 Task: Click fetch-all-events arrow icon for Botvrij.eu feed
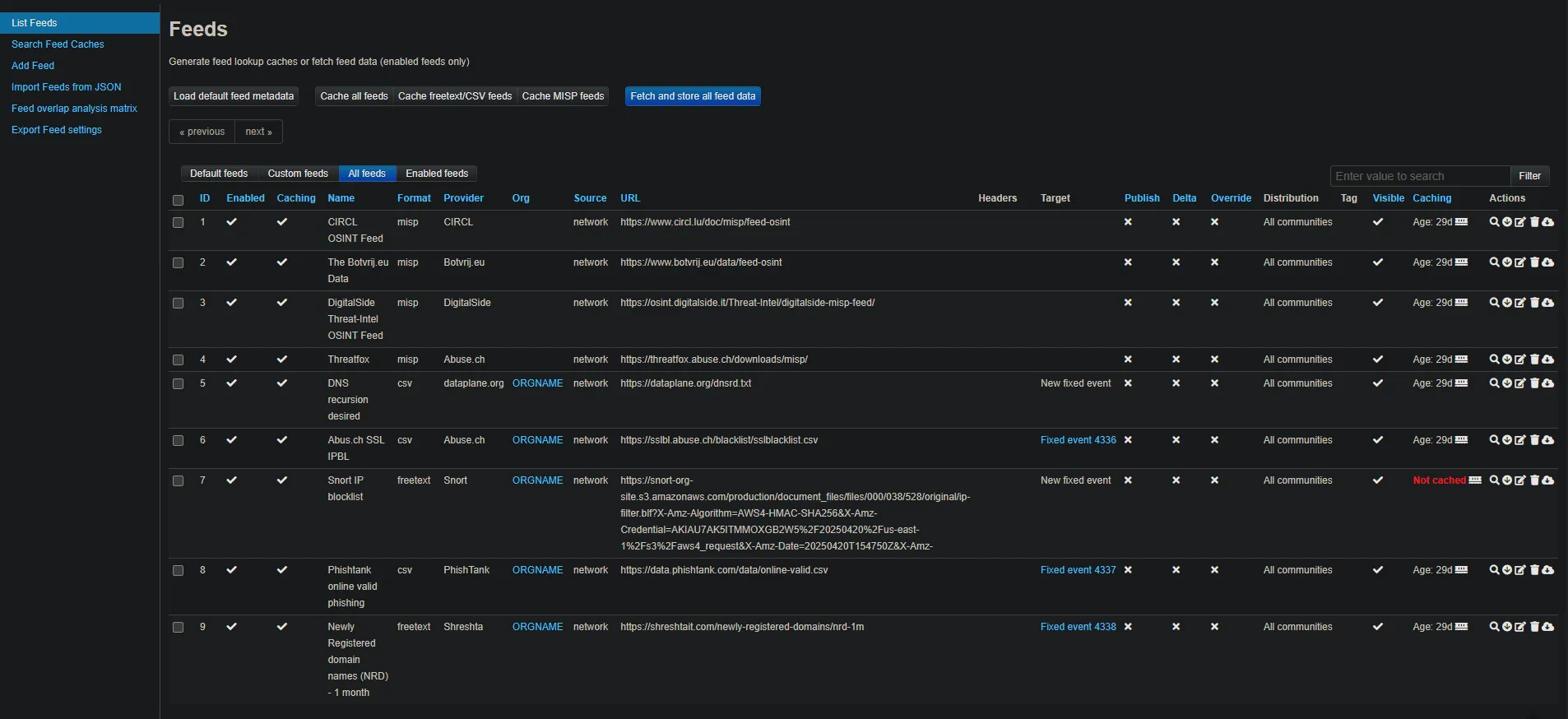(1507, 262)
